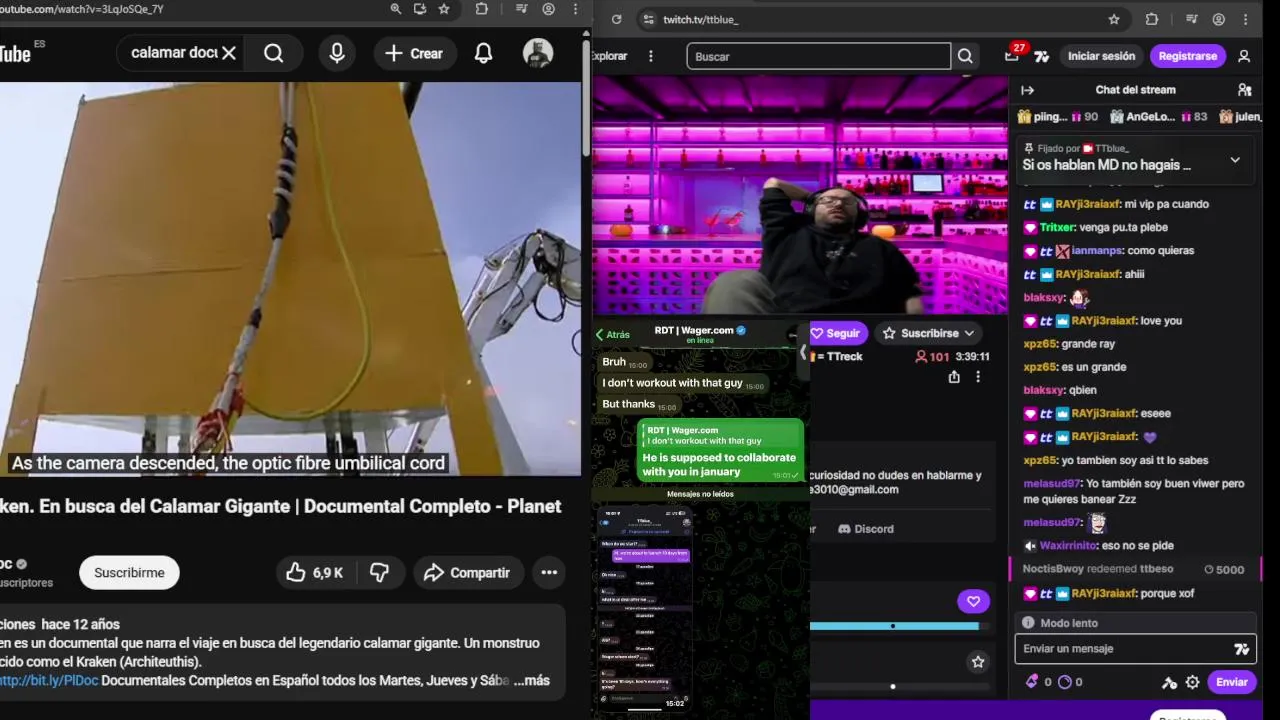The width and height of the screenshot is (1280, 720).
Task: Click username xpz65 on 'grande ray' message
Action: click(1040, 344)
